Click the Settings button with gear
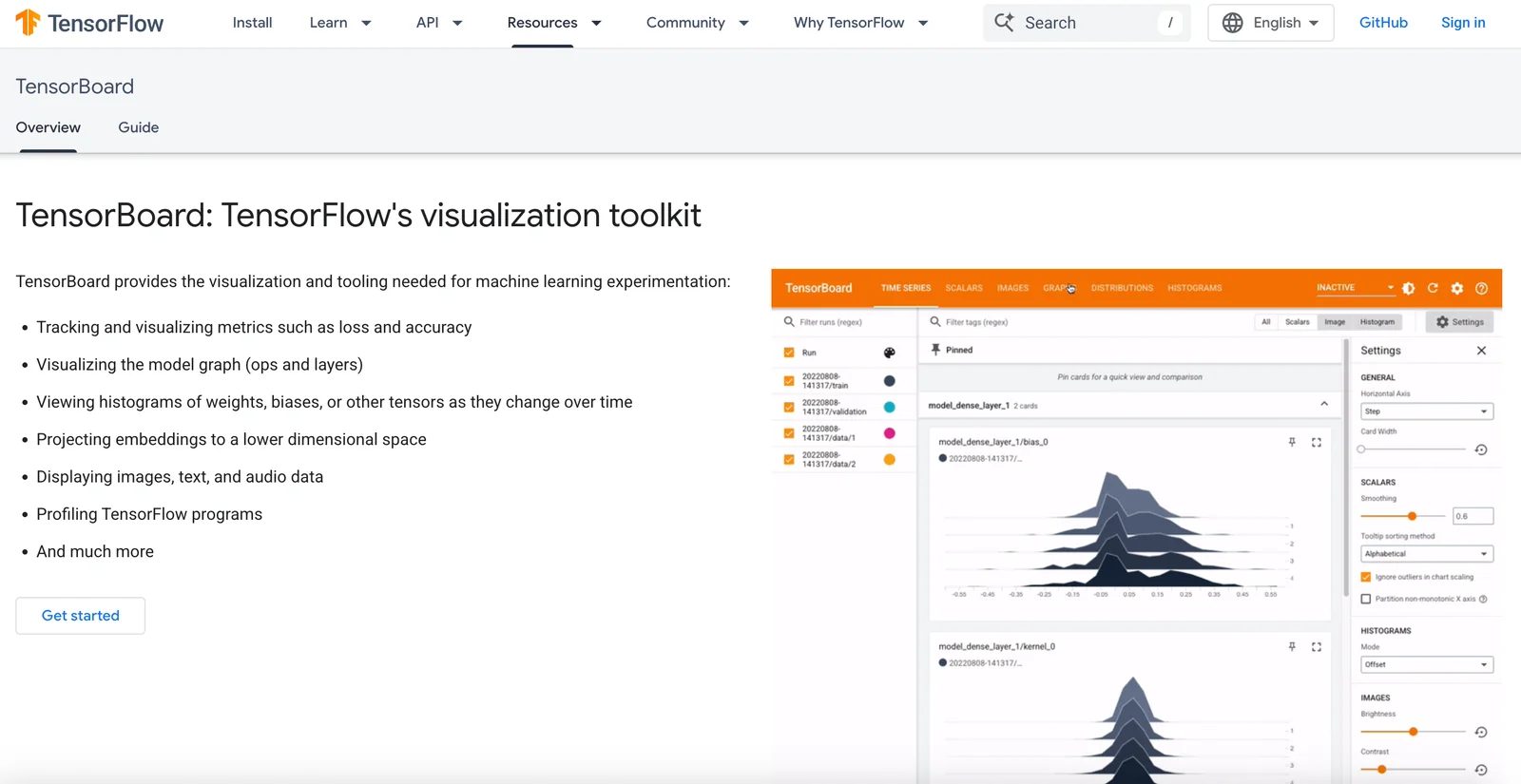Image resolution: width=1521 pixels, height=784 pixels. tap(1459, 322)
